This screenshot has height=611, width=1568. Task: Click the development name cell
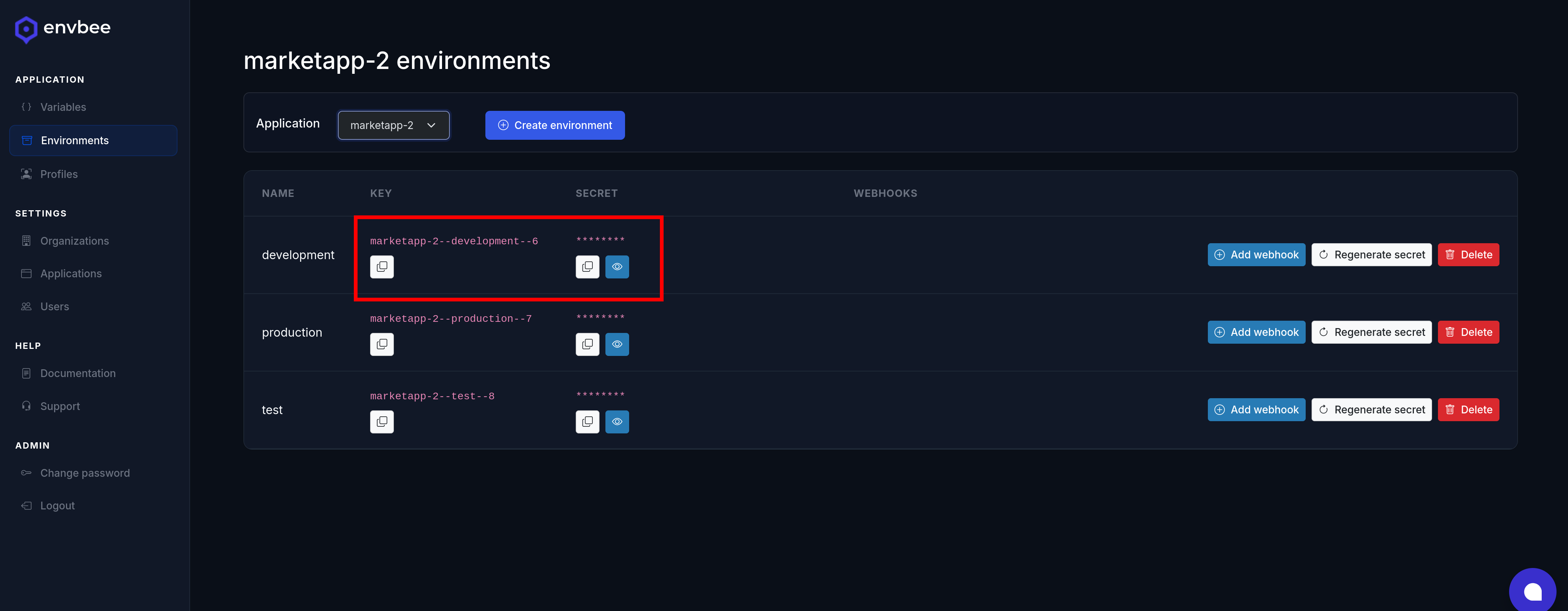[x=298, y=255]
